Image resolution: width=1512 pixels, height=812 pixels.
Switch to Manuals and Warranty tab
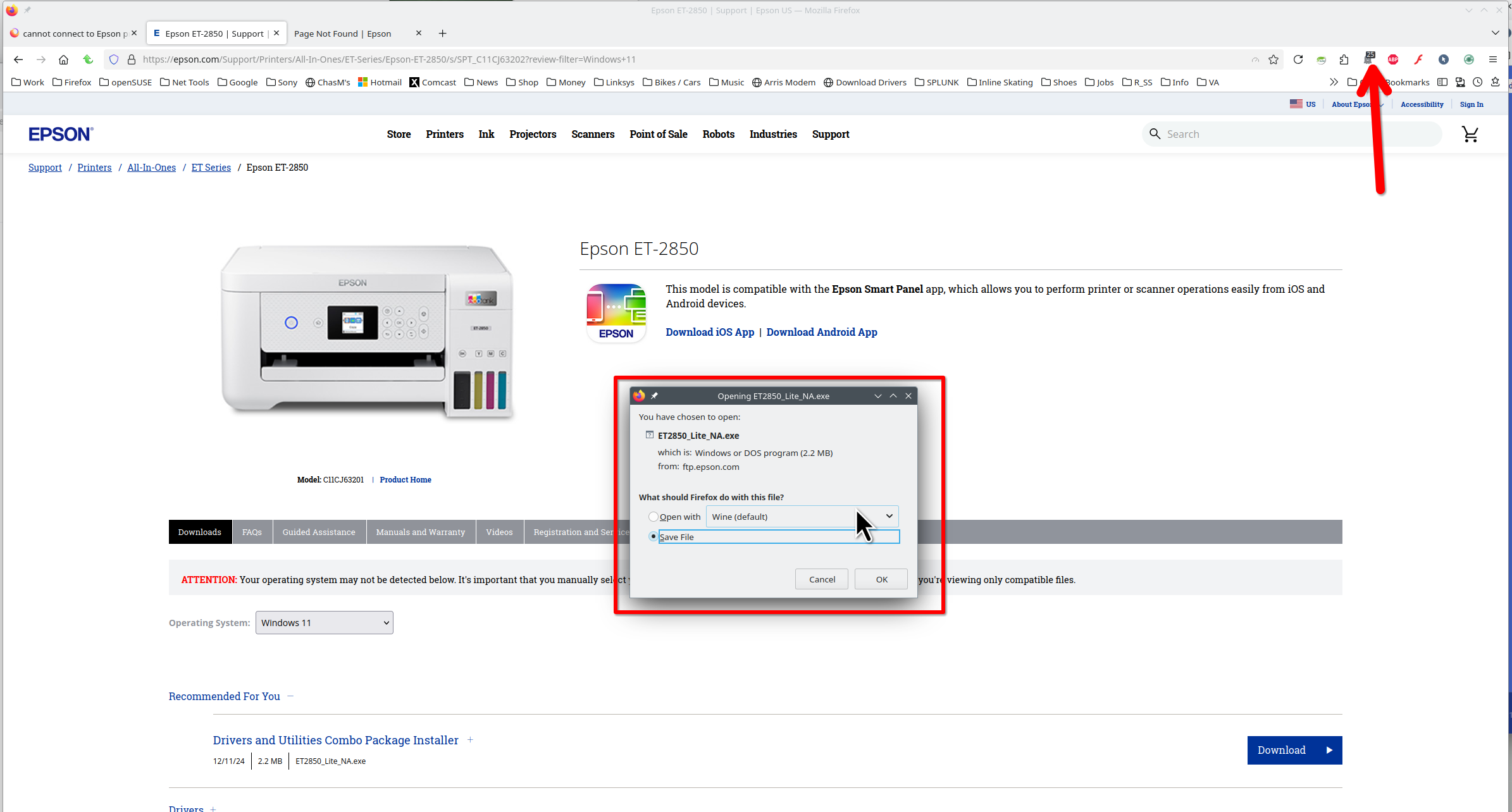pyautogui.click(x=421, y=532)
